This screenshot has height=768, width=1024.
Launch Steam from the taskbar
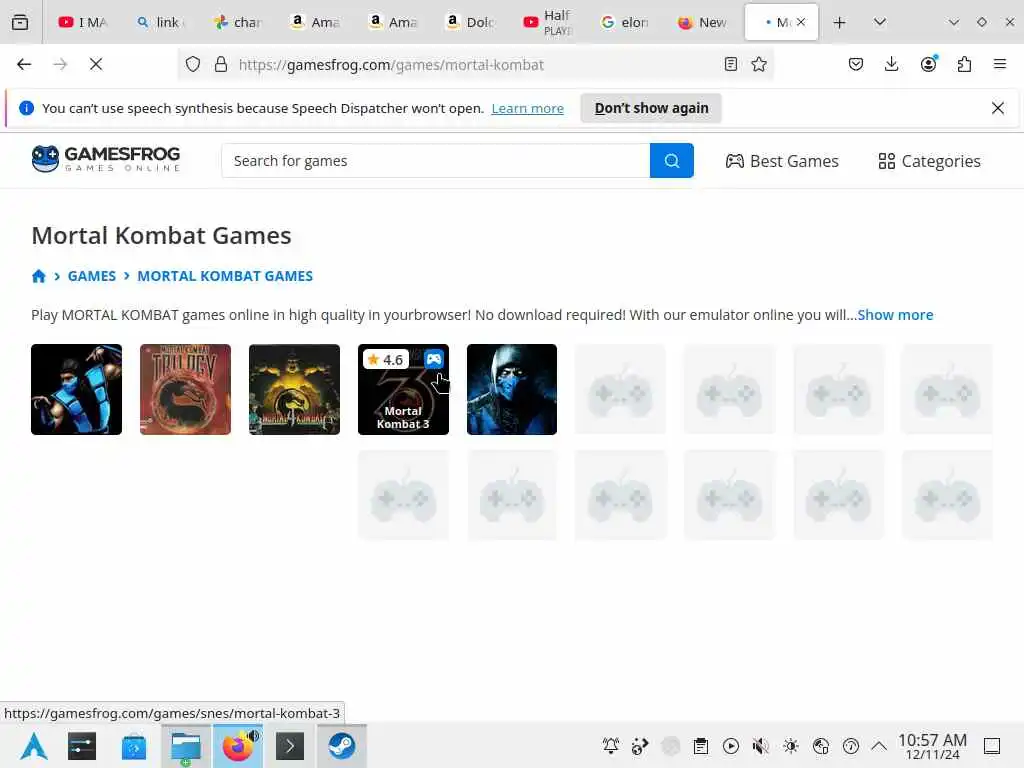[342, 746]
